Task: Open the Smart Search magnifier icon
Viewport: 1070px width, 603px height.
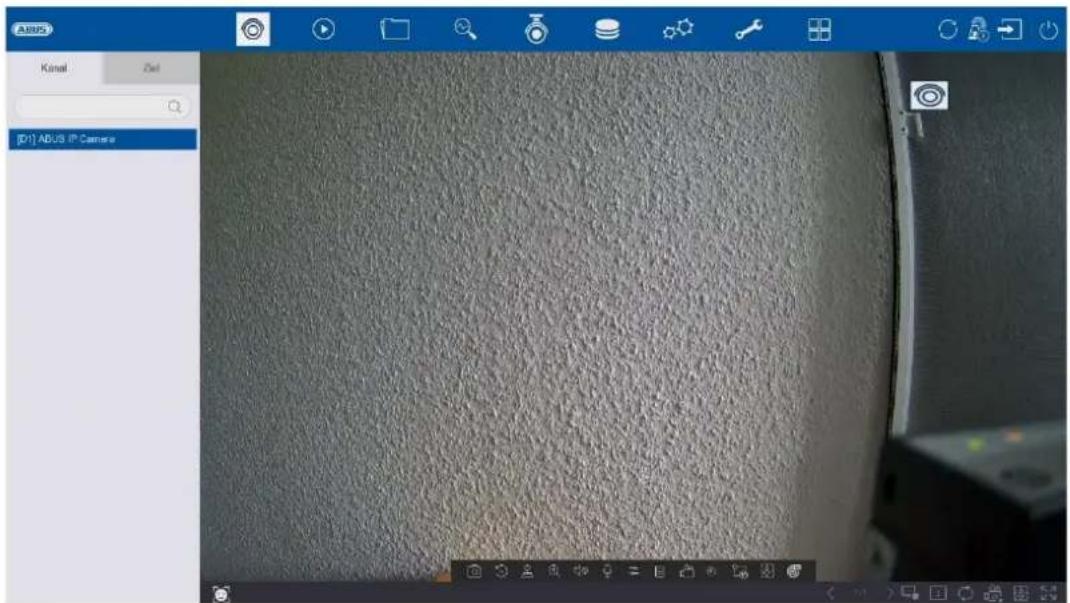Action: point(465,29)
